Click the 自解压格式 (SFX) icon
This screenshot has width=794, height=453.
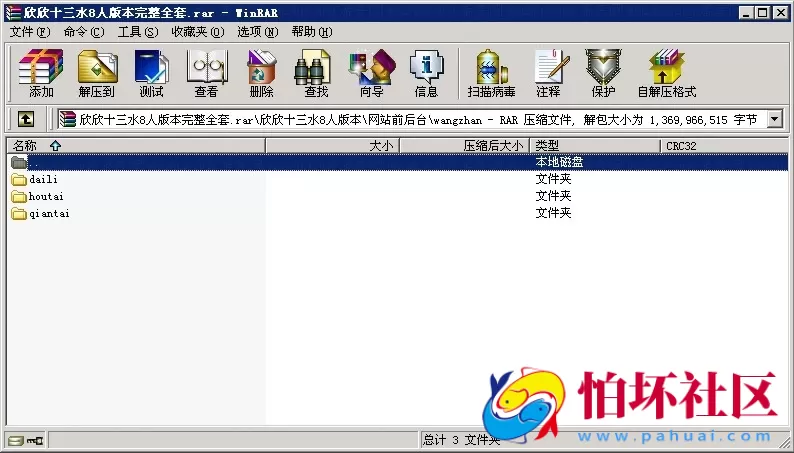[667, 72]
